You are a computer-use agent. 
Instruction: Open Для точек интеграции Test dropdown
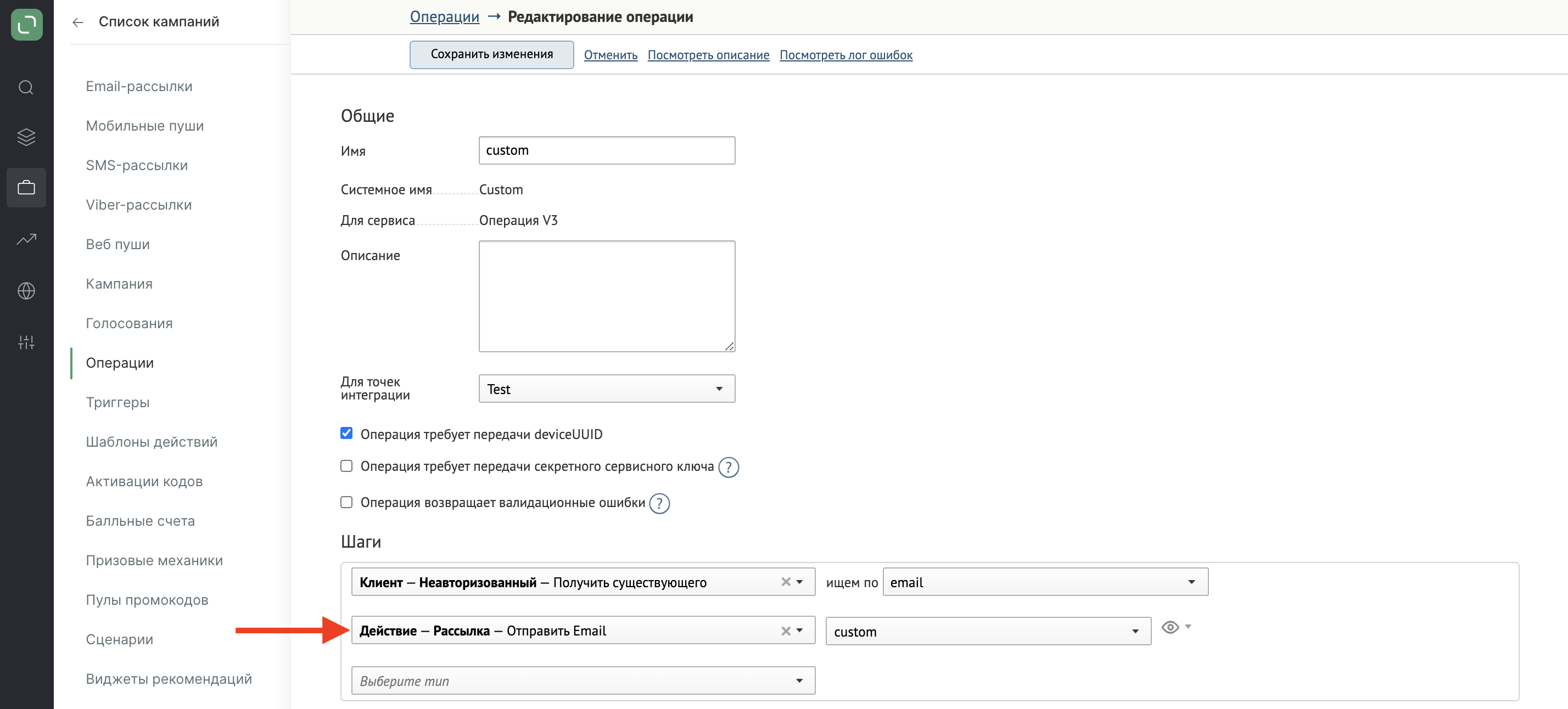click(x=606, y=389)
